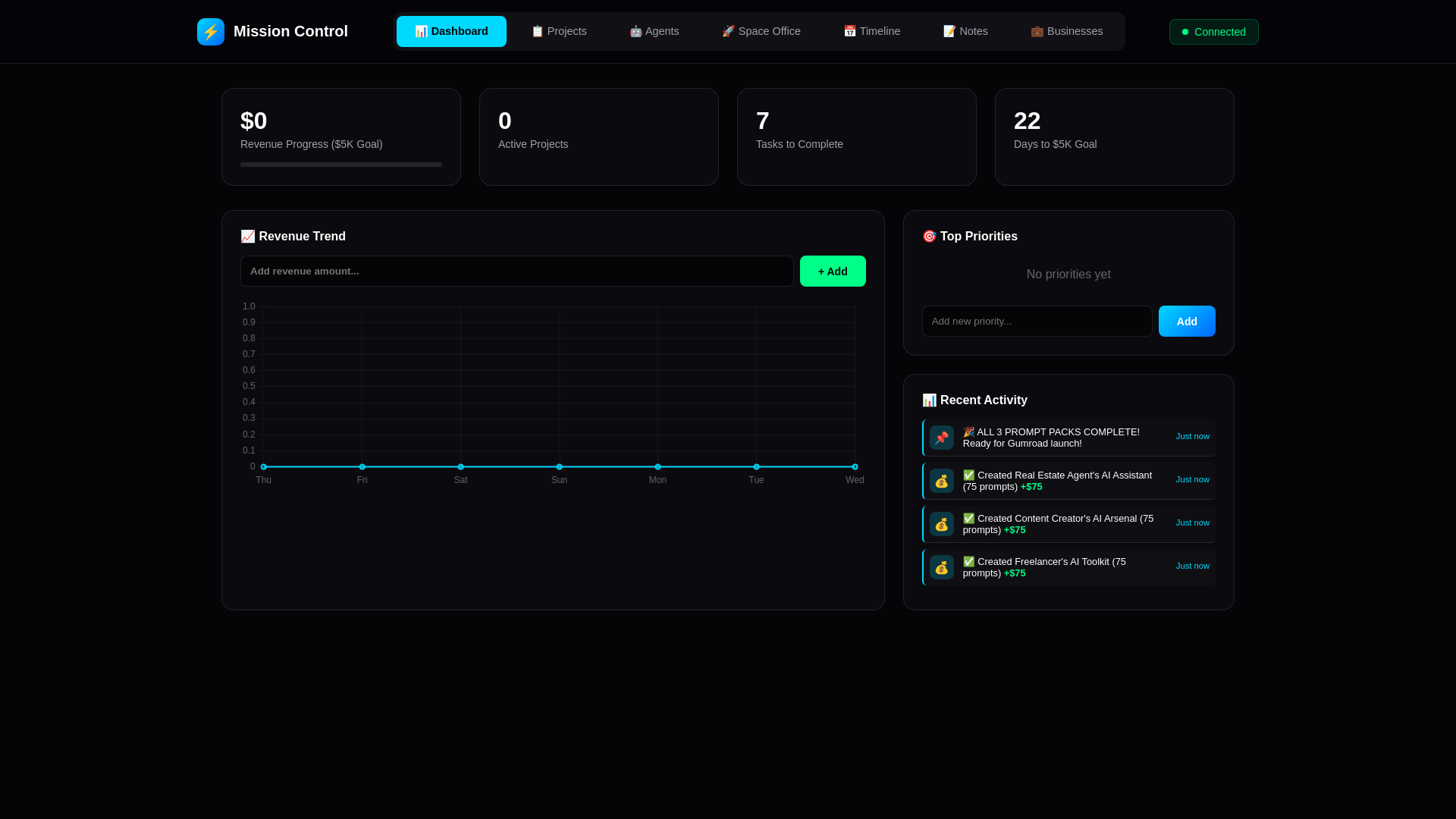Click Just now timestamp on prompt packs row

pyautogui.click(x=1193, y=436)
